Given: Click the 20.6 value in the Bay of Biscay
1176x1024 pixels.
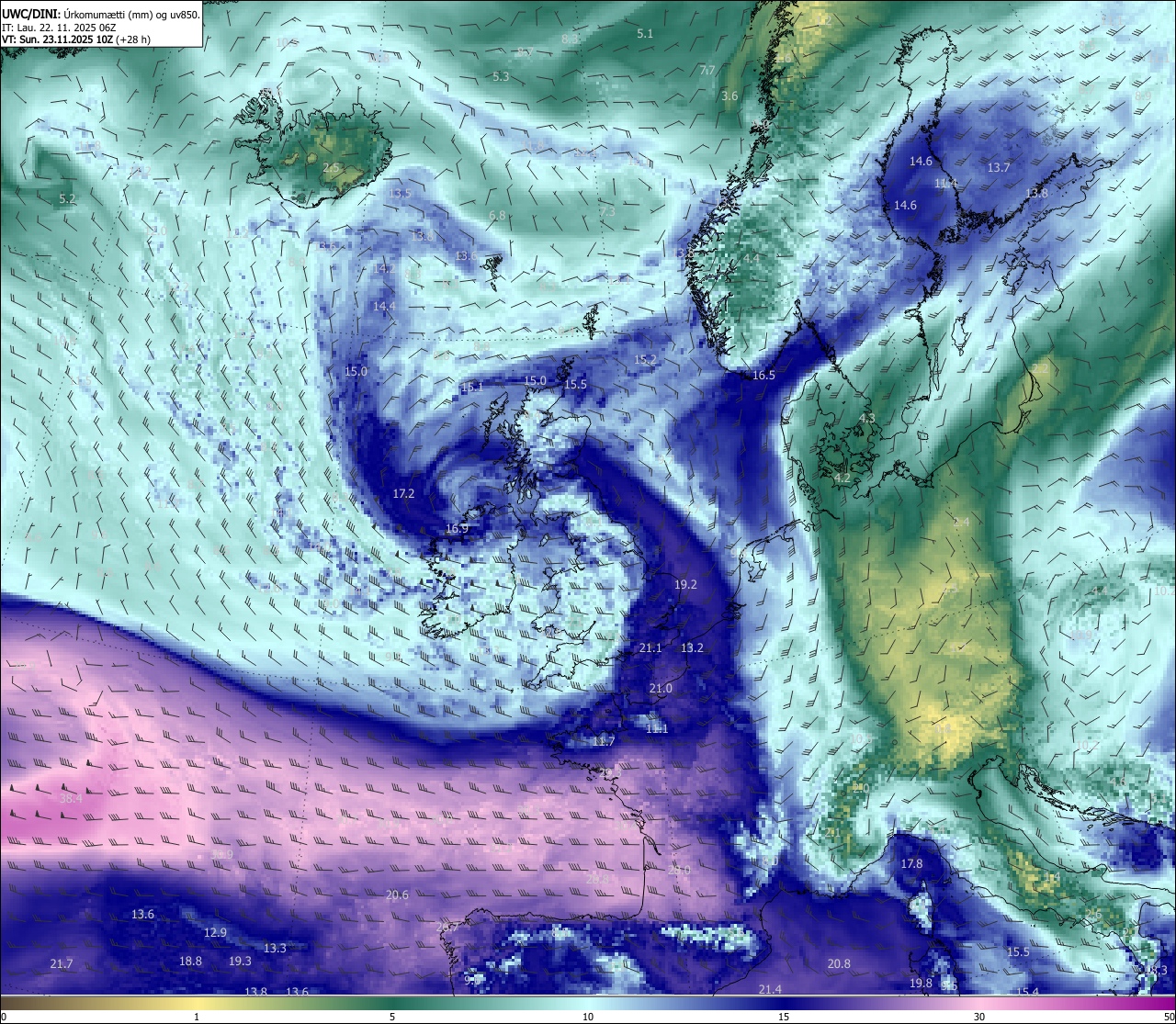Looking at the screenshot, I should [397, 895].
